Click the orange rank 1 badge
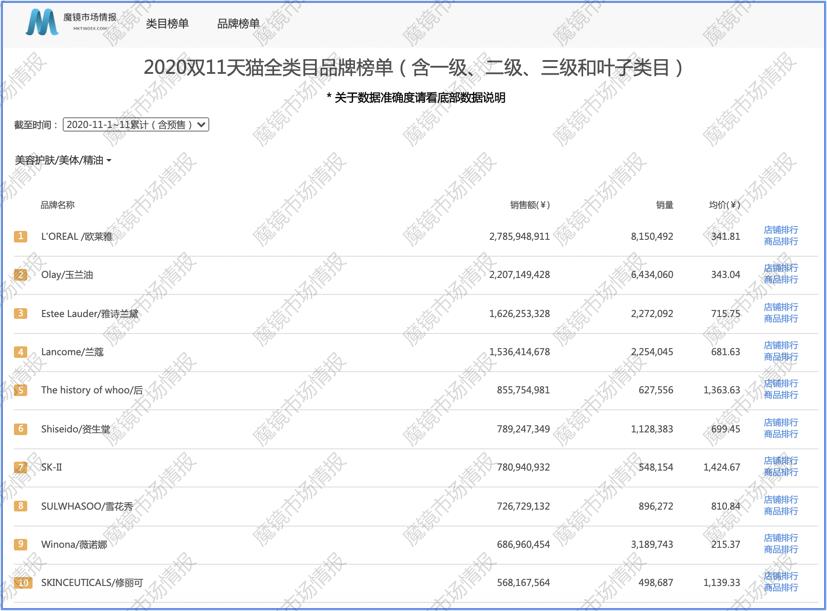The image size is (827, 611). pos(21,235)
